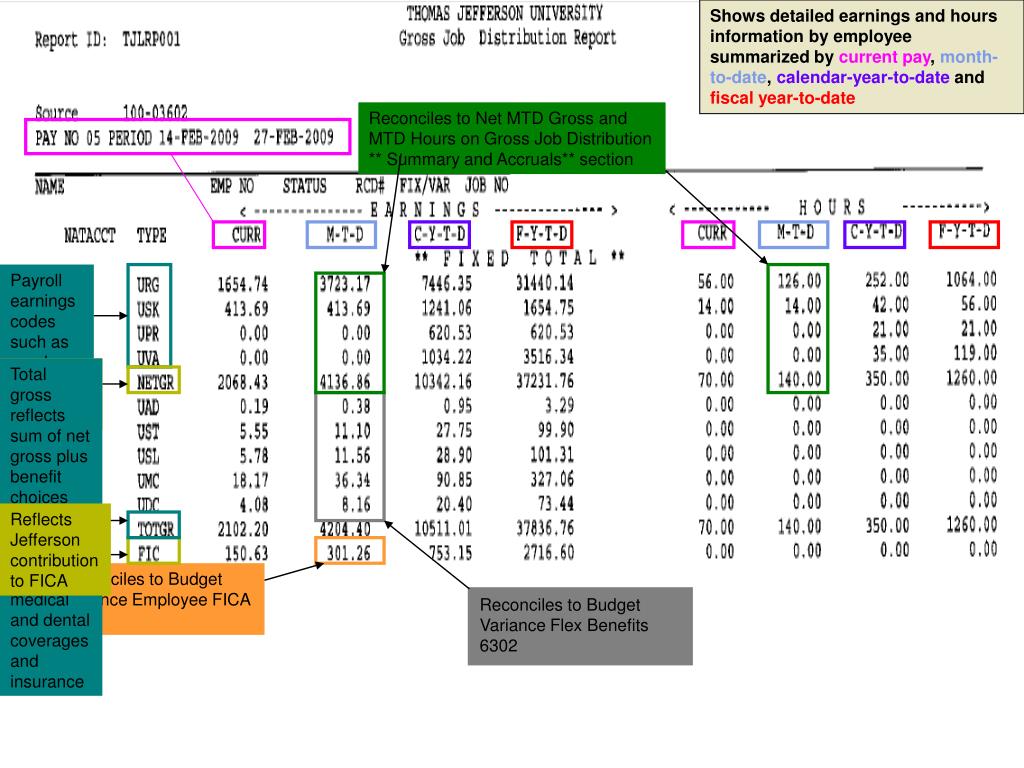Click the STATUS column header

304,186
